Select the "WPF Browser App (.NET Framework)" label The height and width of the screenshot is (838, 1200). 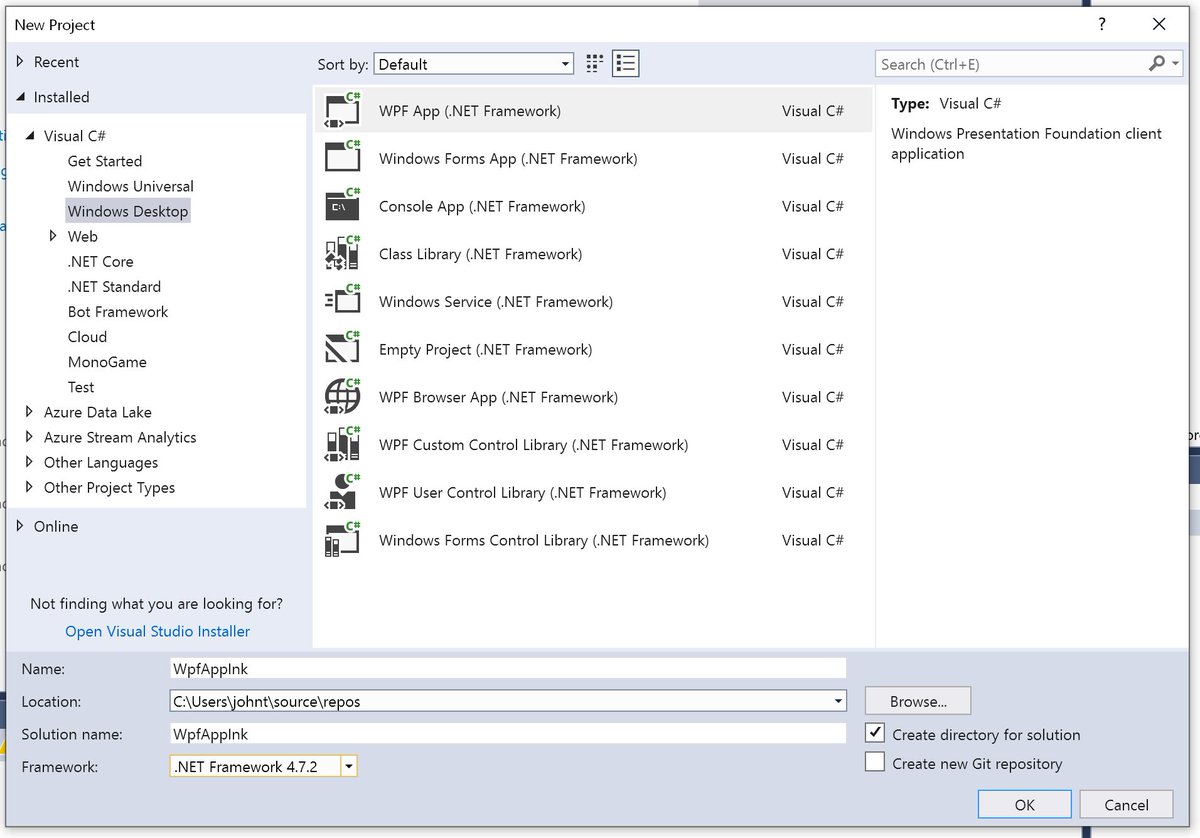498,397
